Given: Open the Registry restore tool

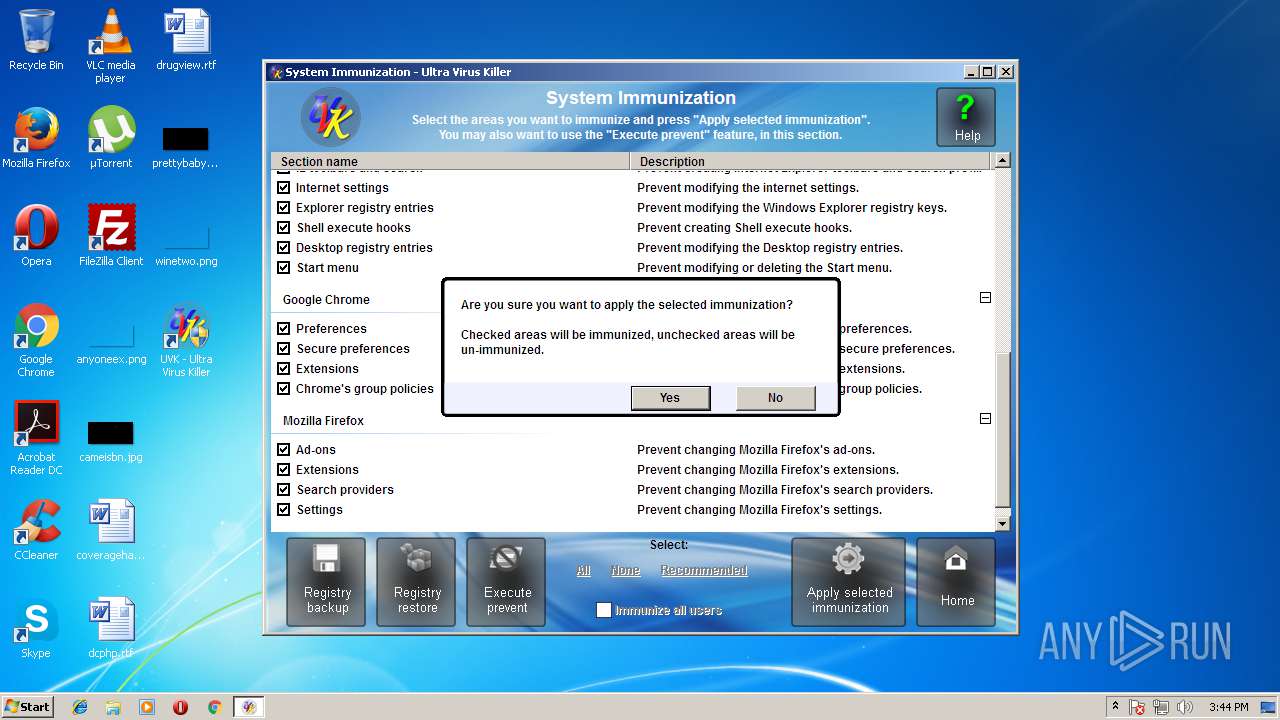Looking at the screenshot, I should [x=416, y=582].
